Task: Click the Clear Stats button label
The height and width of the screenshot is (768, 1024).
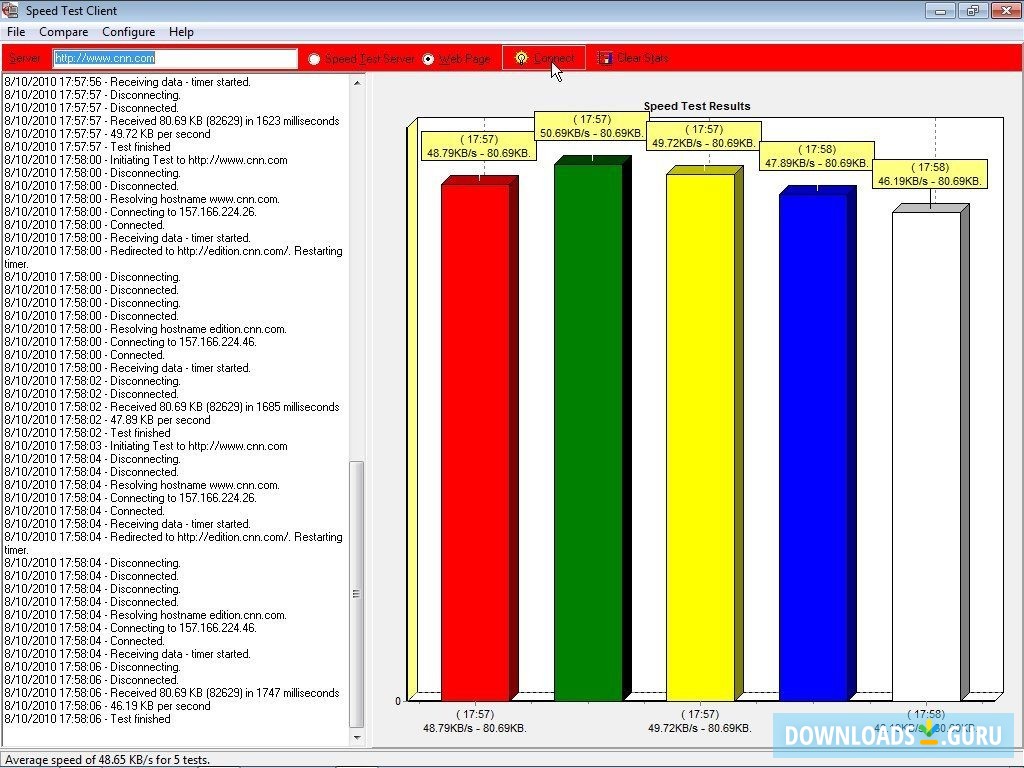Action: pyautogui.click(x=642, y=58)
